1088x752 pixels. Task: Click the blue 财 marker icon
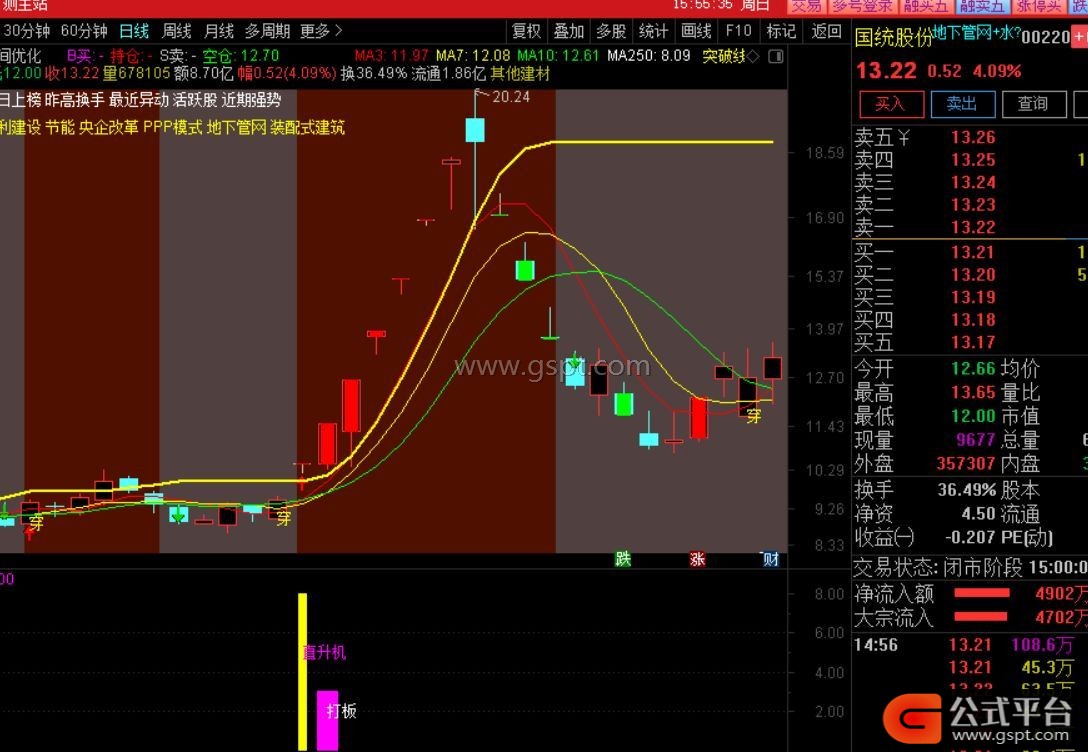(771, 559)
